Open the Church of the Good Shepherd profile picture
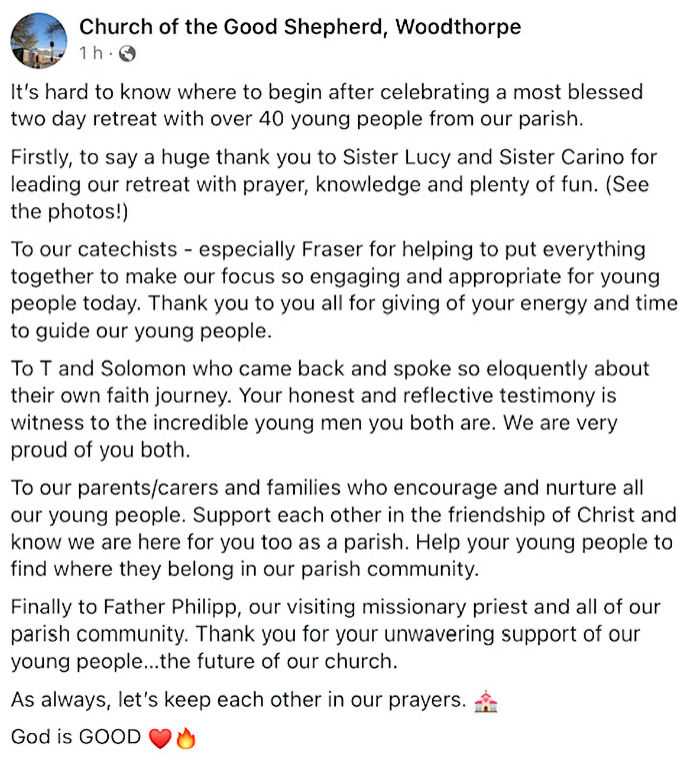Image resolution: width=700 pixels, height=757 pixels. click(39, 40)
